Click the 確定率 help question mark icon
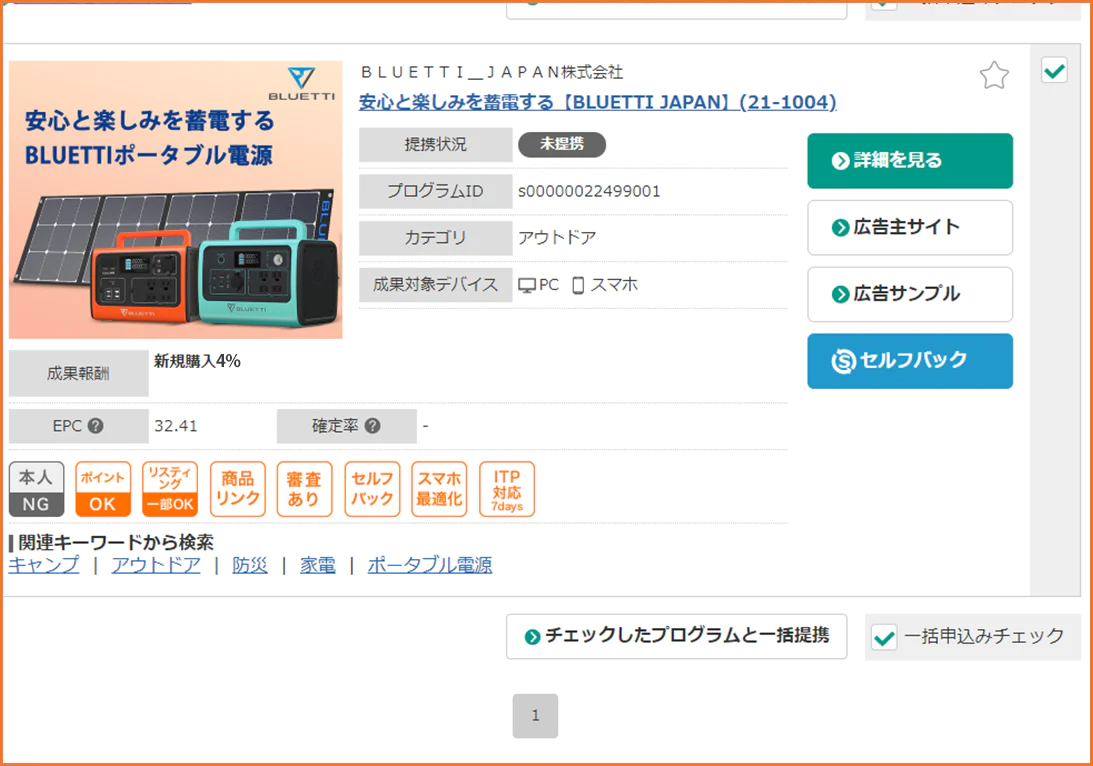The height and width of the screenshot is (766, 1093). click(373, 426)
